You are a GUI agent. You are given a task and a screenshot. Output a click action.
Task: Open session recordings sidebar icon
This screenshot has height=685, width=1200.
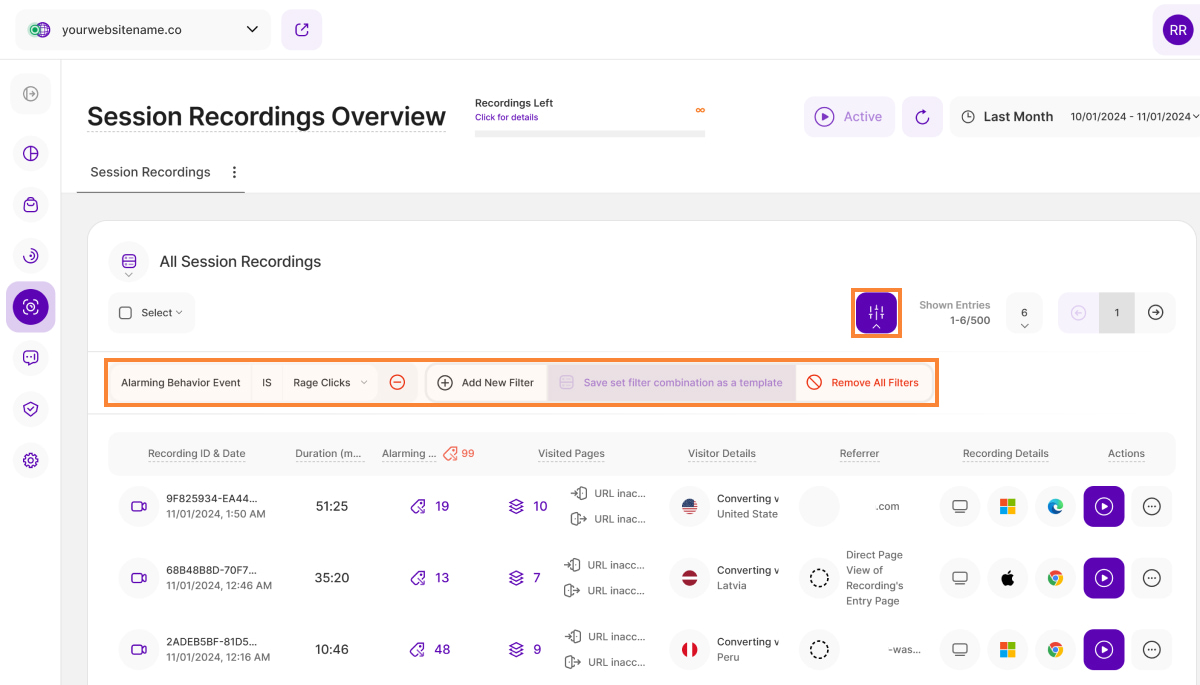(x=31, y=307)
